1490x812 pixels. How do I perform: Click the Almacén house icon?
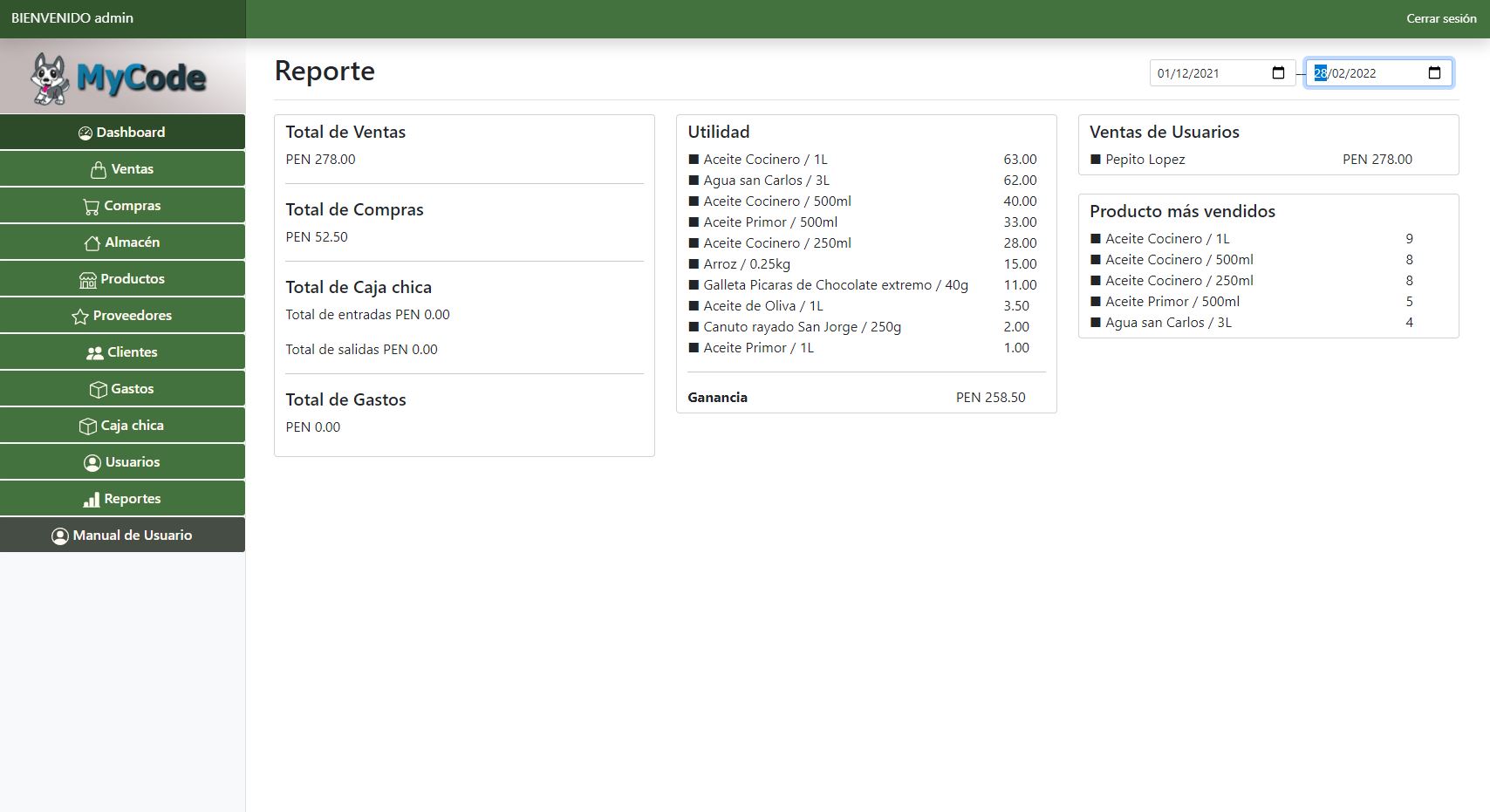pyautogui.click(x=92, y=243)
